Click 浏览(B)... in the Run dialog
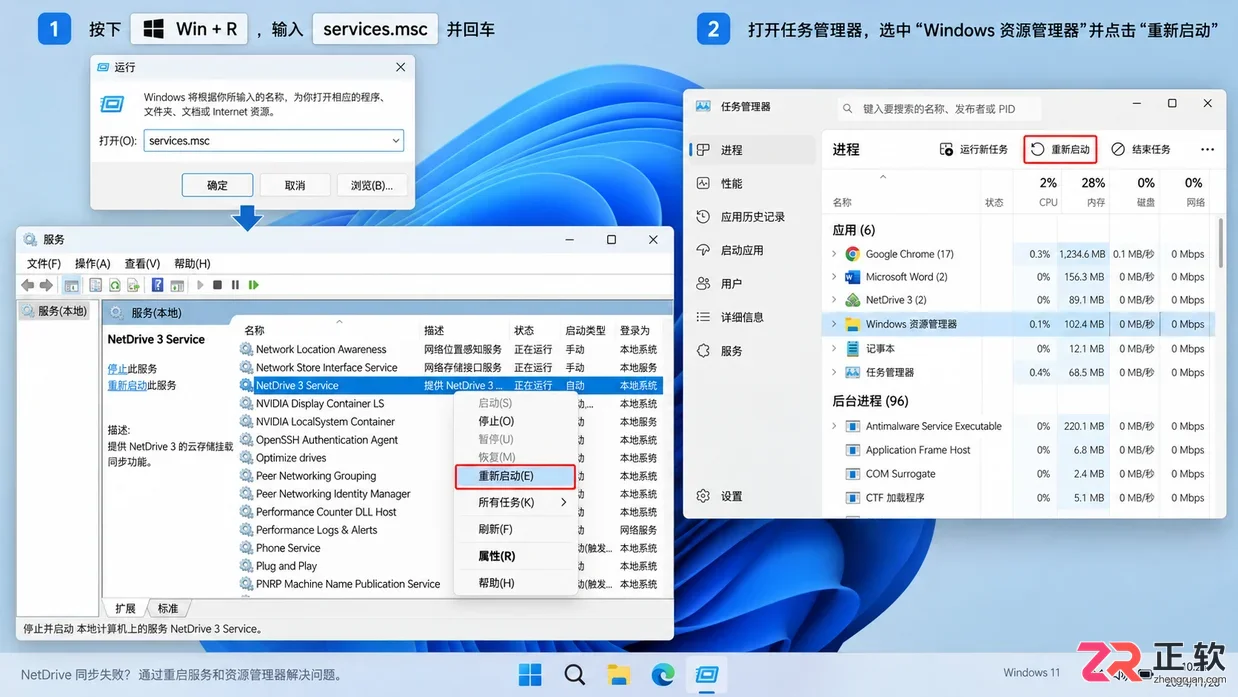The width and height of the screenshot is (1238, 697). [x=372, y=185]
